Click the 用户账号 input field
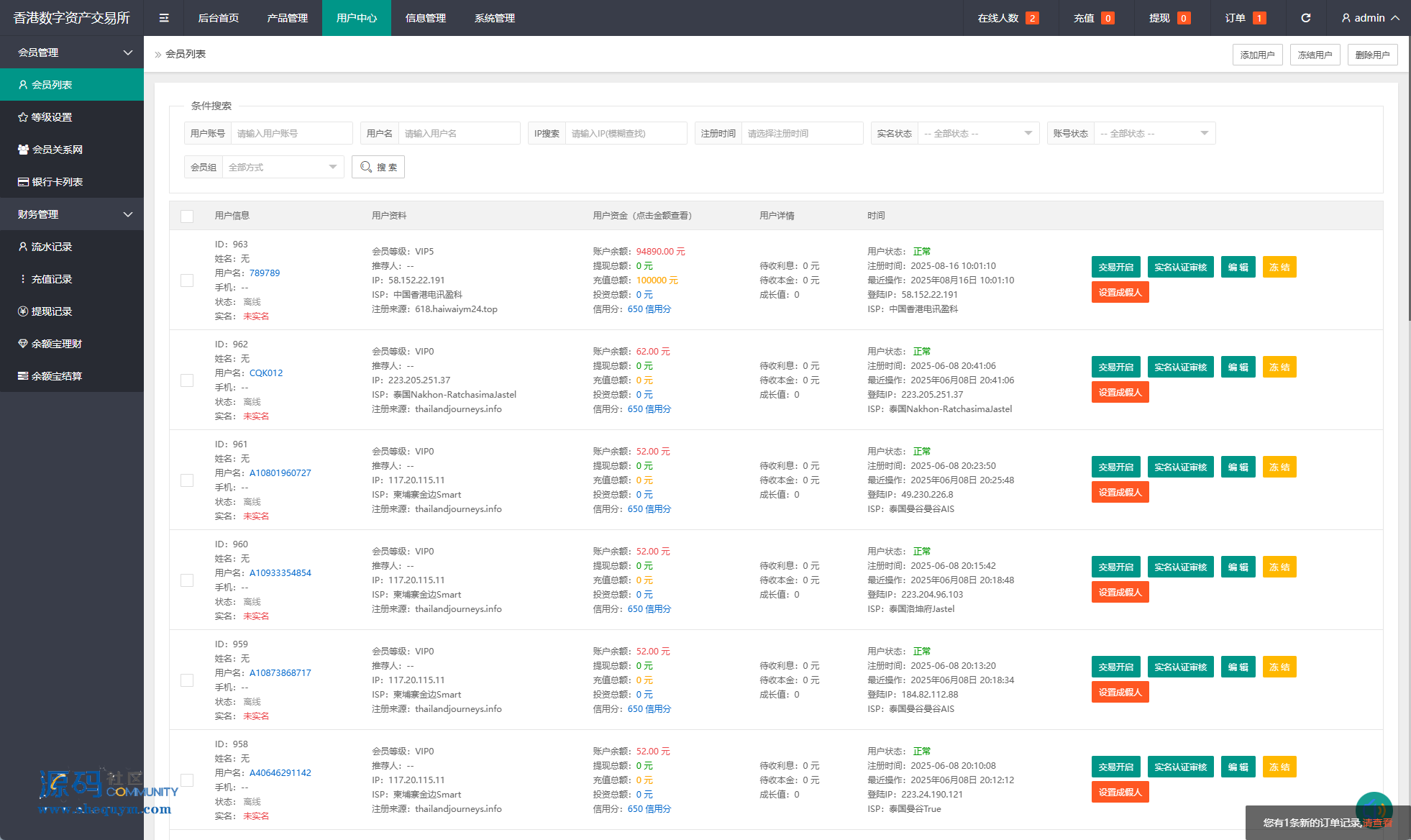This screenshot has width=1411, height=840. 291,133
